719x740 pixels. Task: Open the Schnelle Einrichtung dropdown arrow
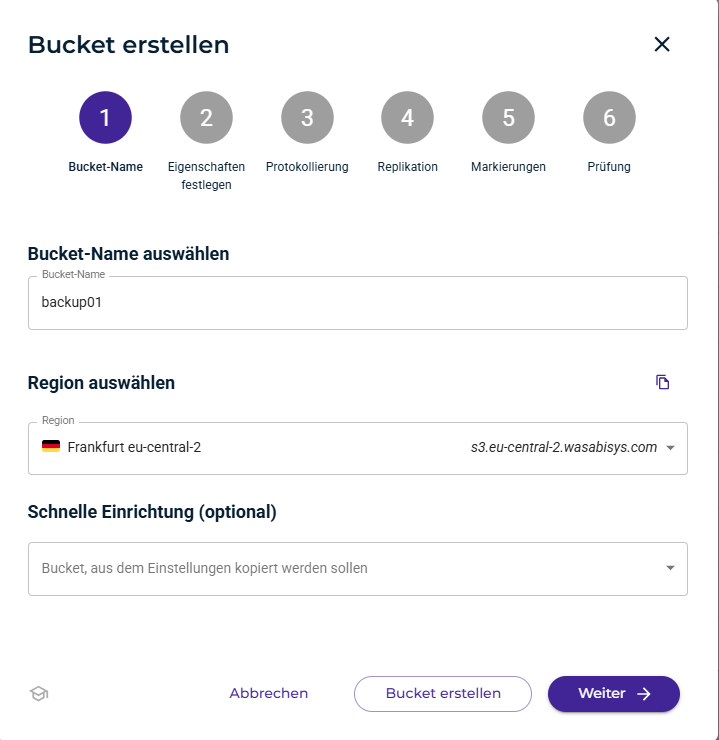670,568
